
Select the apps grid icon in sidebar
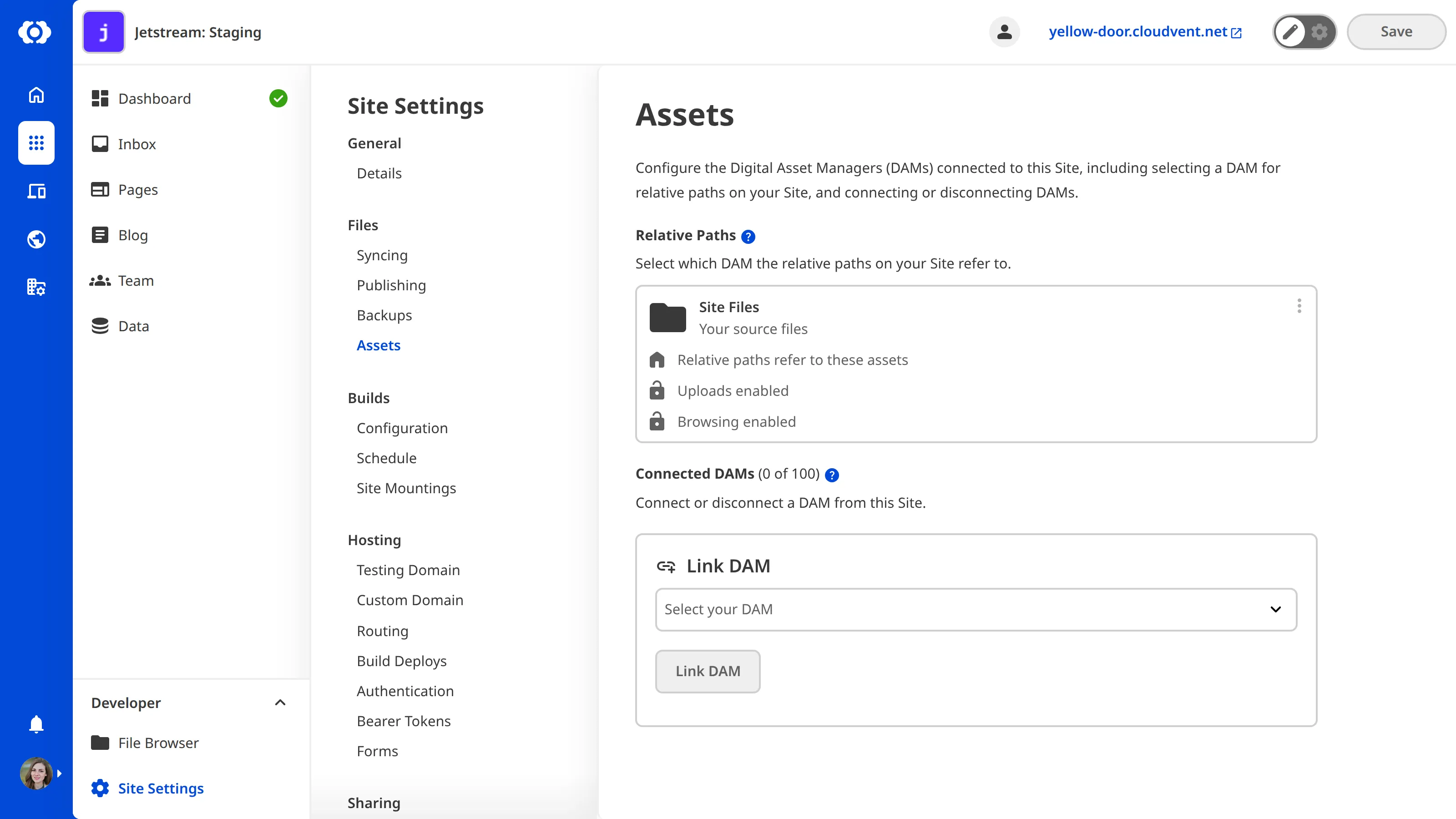click(35, 143)
